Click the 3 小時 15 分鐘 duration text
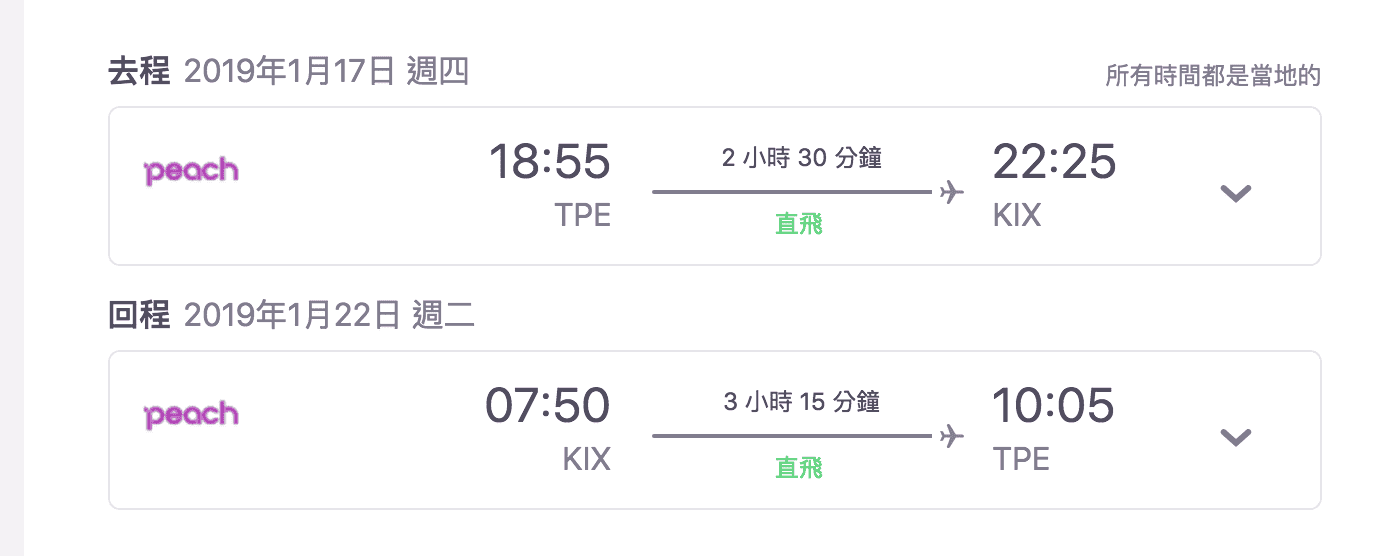The width and height of the screenshot is (1390, 556). [x=801, y=402]
